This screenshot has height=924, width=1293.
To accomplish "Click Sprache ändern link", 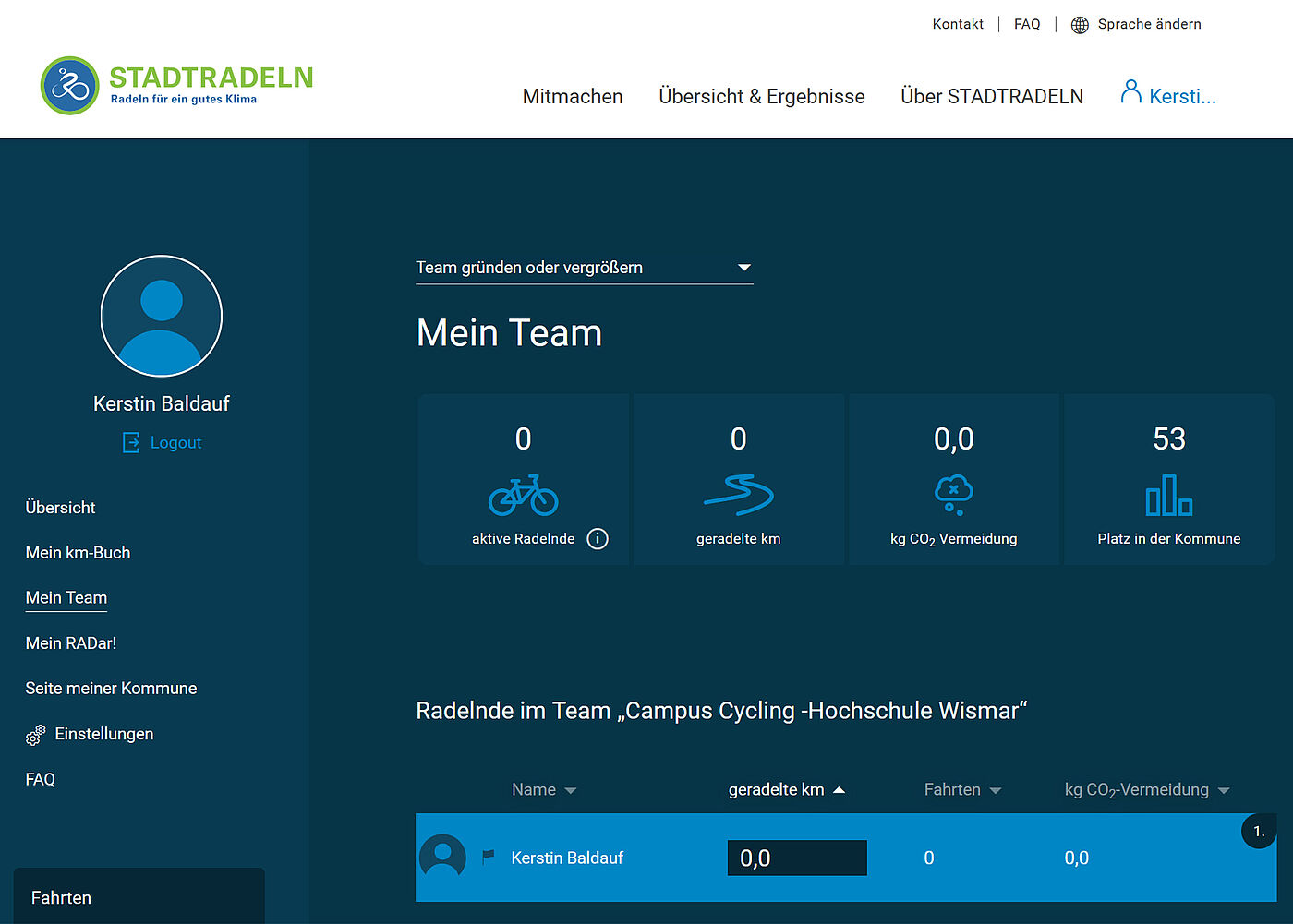I will tap(1149, 24).
